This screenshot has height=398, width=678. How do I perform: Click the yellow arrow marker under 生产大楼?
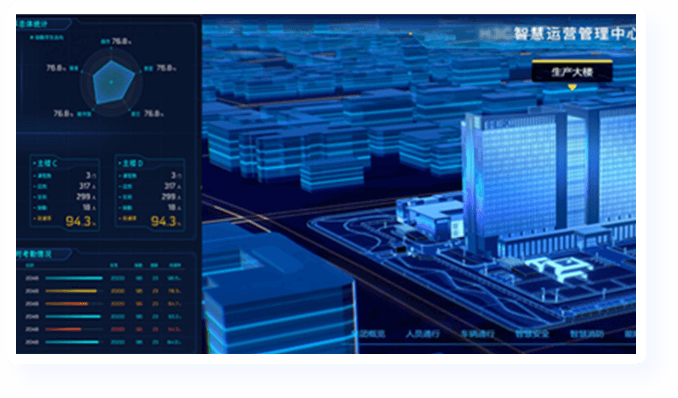572,87
